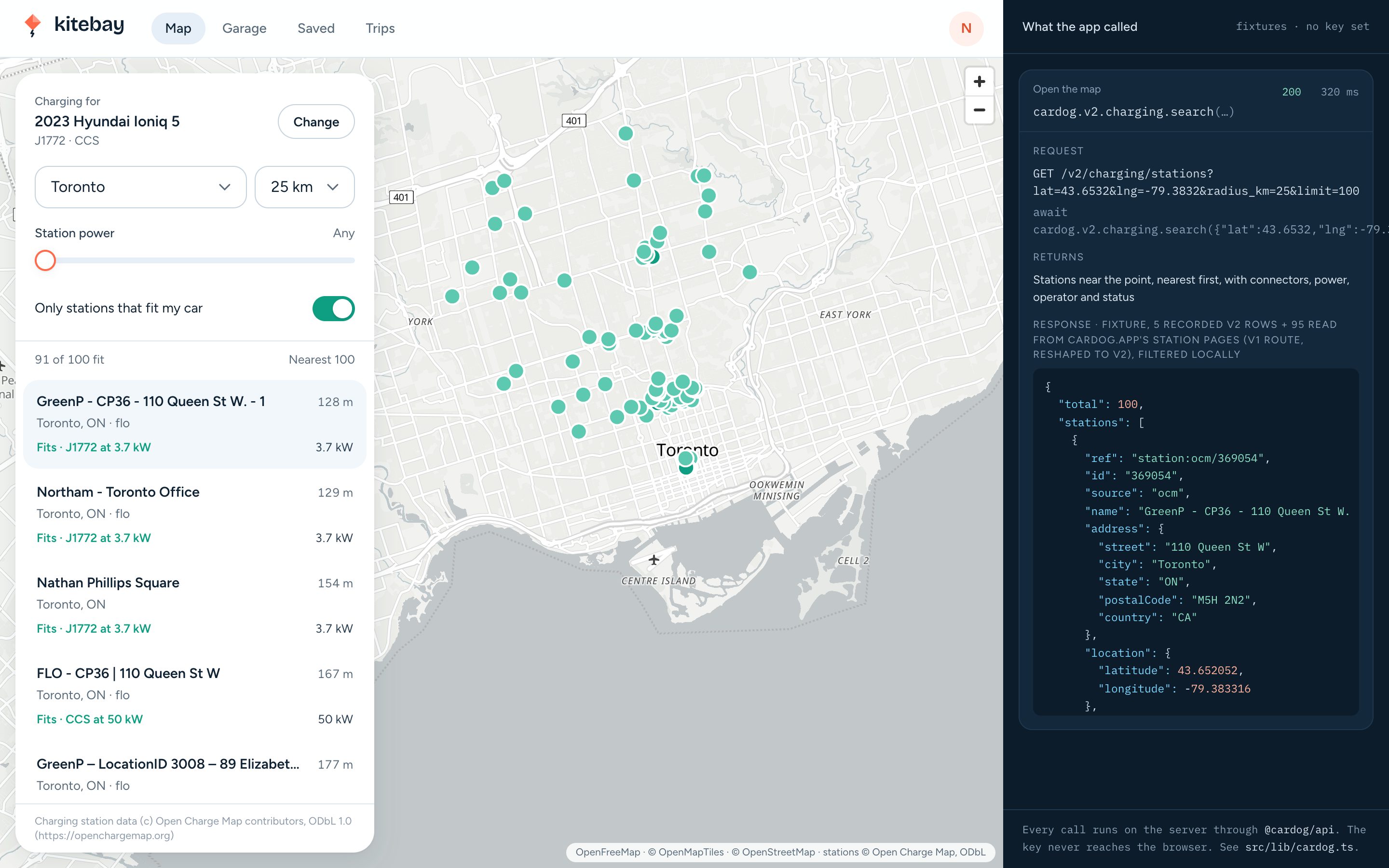This screenshot has height=868, width=1389.
Task: Open the Garage tab
Action: pyautogui.click(x=244, y=28)
